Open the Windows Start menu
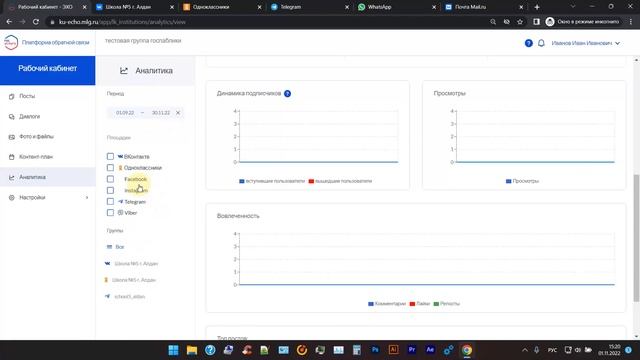This screenshot has width=640, height=360. (x=173, y=350)
